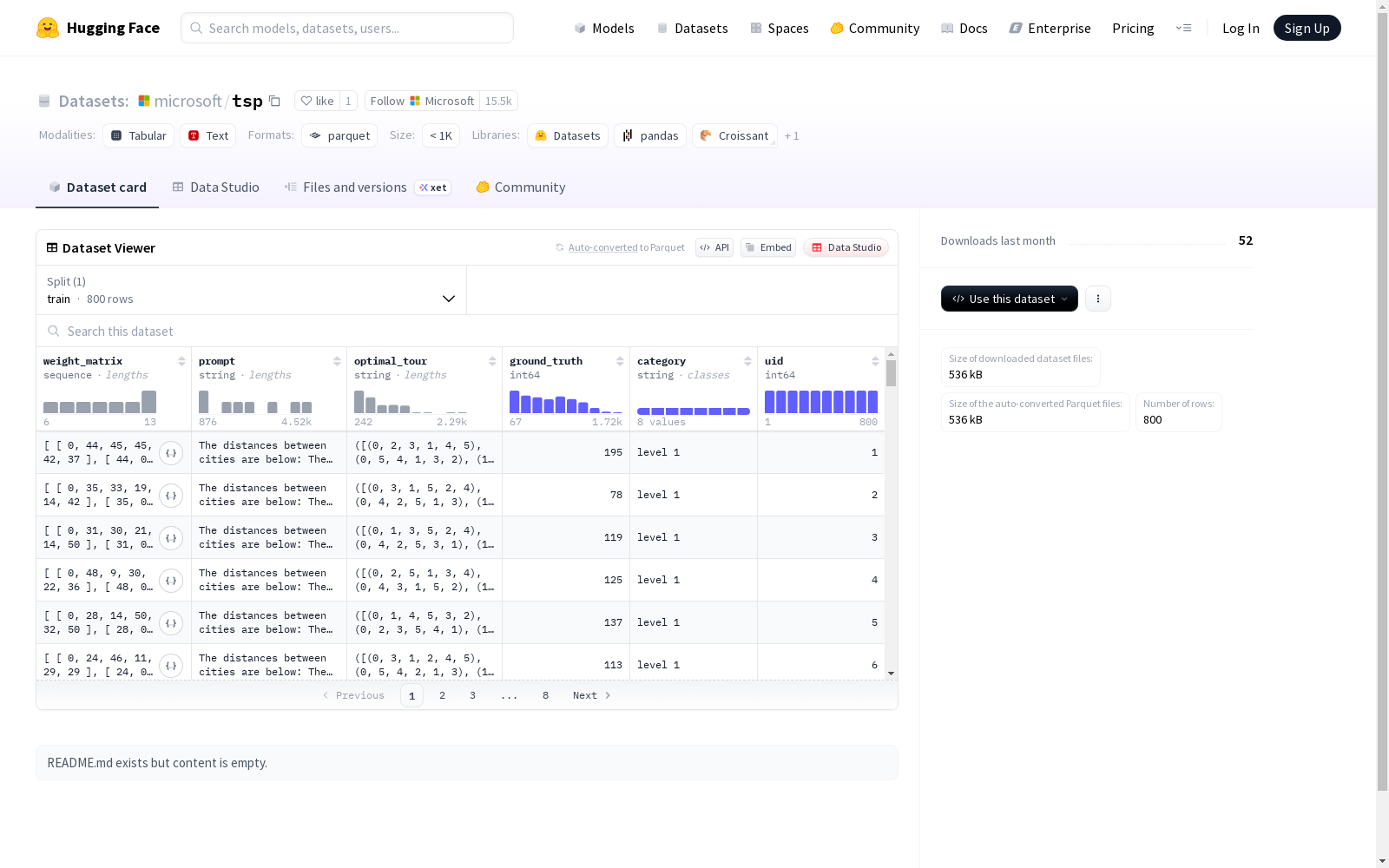Click the size tag < 1K
The height and width of the screenshot is (868, 1389).
441,135
